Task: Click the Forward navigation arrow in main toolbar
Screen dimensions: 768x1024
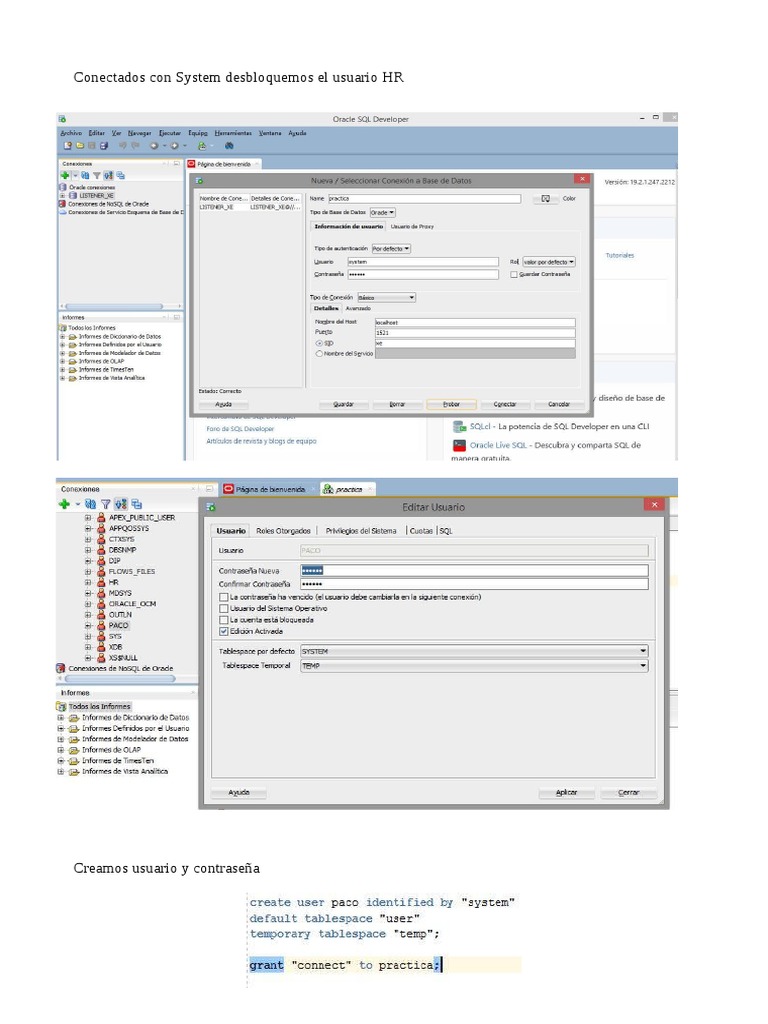Action: [175, 146]
